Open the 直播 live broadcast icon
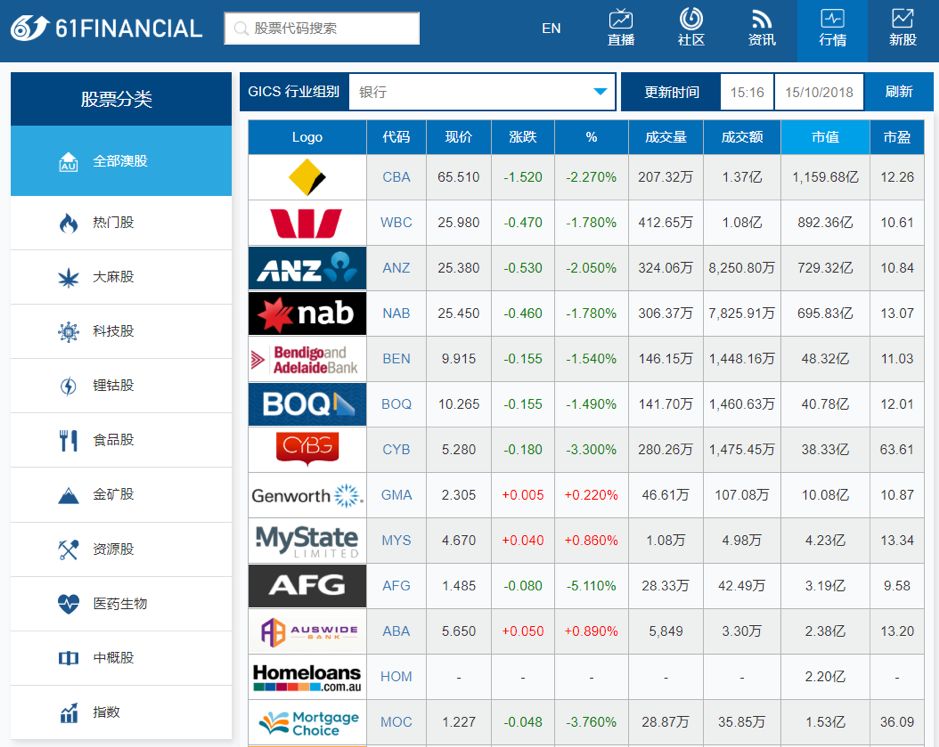Screen dimensions: 939x747 pos(620,28)
